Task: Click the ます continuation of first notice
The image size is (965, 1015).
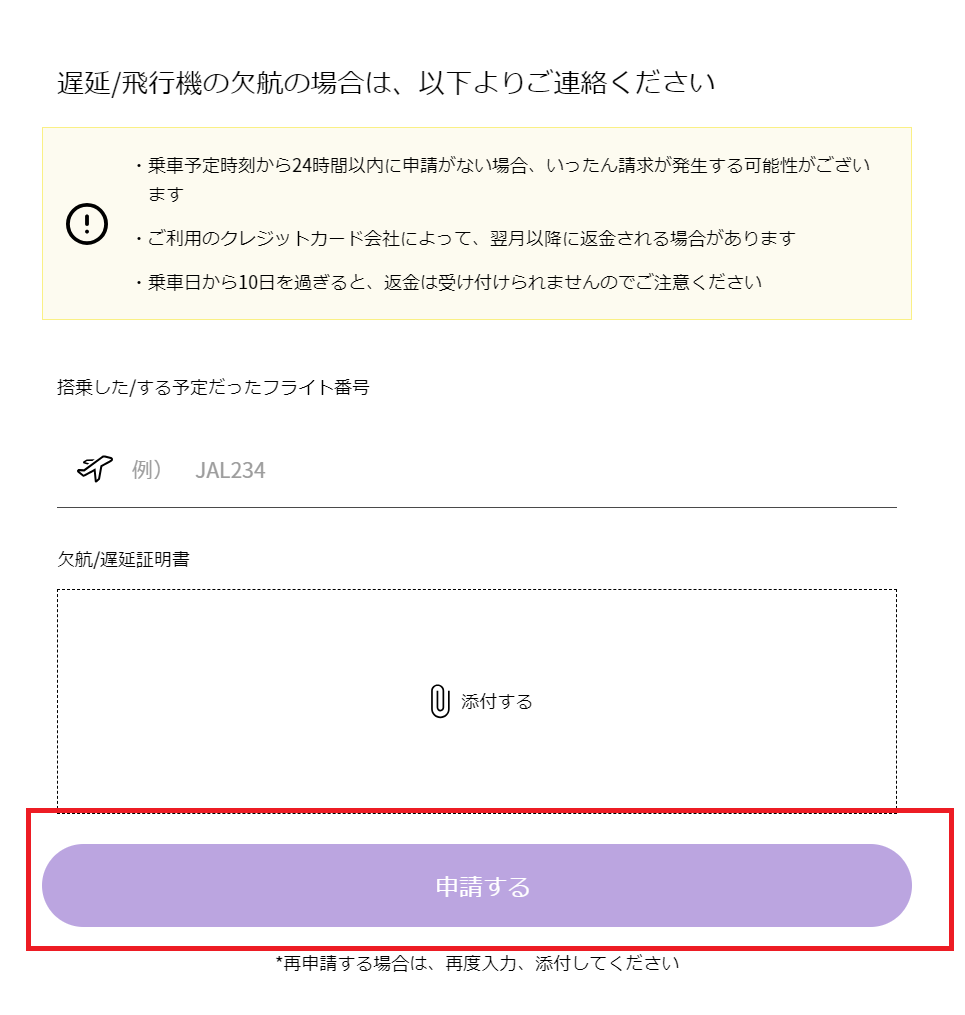Action: click(x=166, y=194)
